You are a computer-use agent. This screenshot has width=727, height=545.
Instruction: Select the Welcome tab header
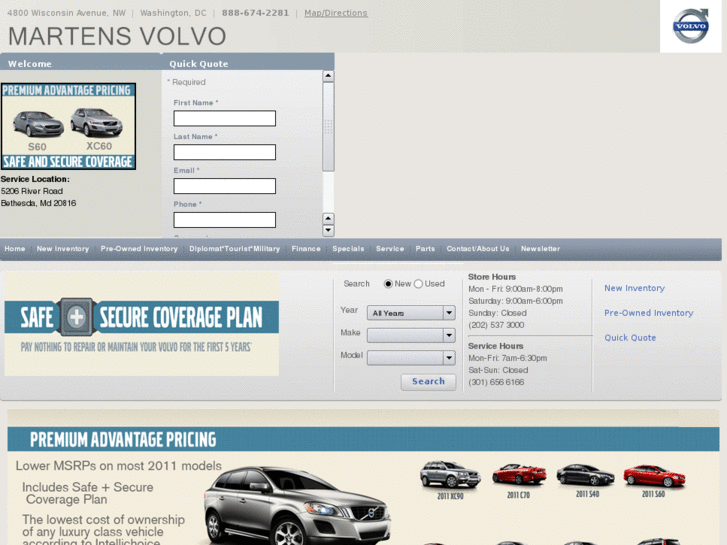[x=81, y=63]
